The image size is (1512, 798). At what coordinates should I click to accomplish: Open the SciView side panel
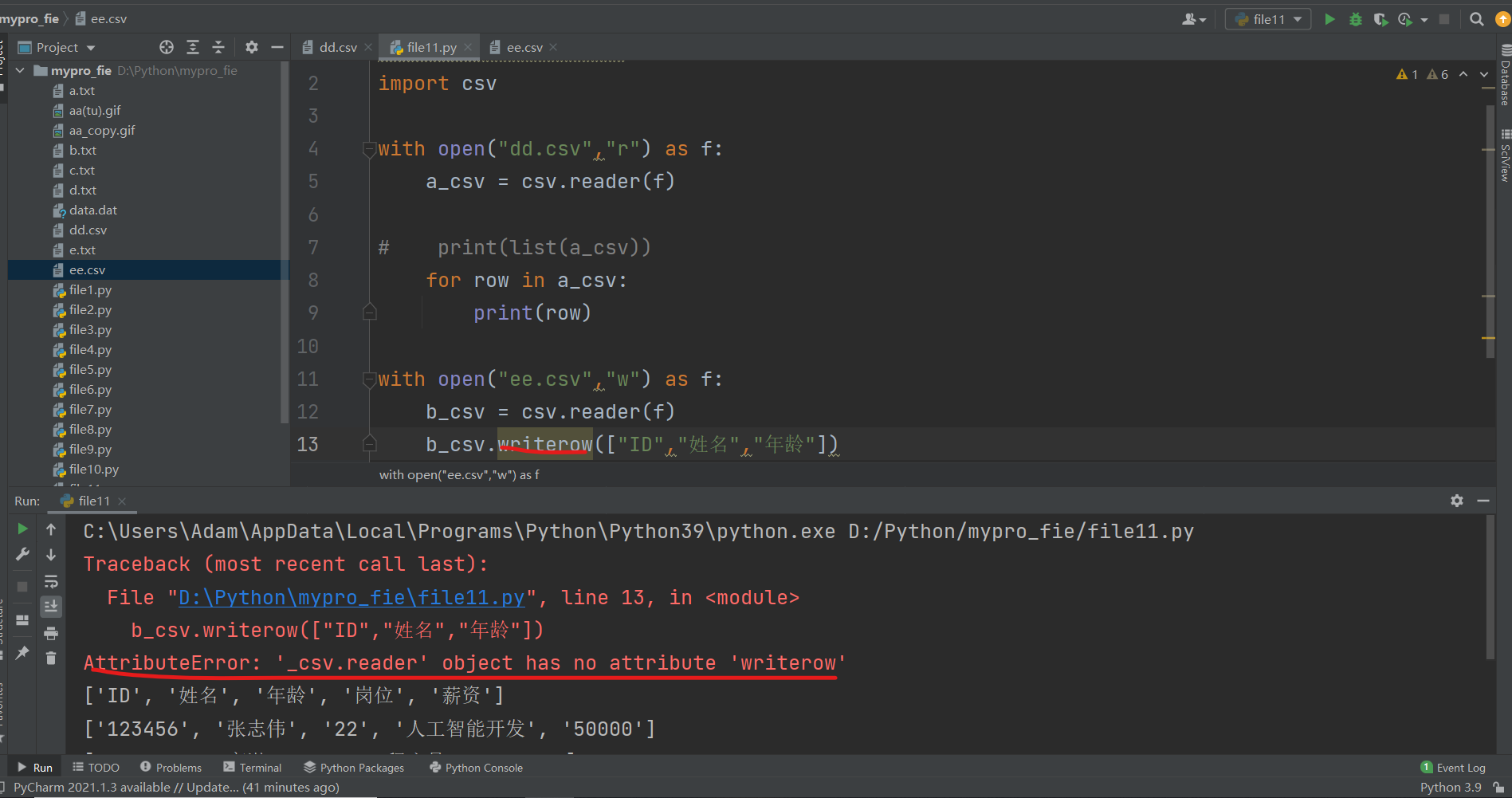1505,156
